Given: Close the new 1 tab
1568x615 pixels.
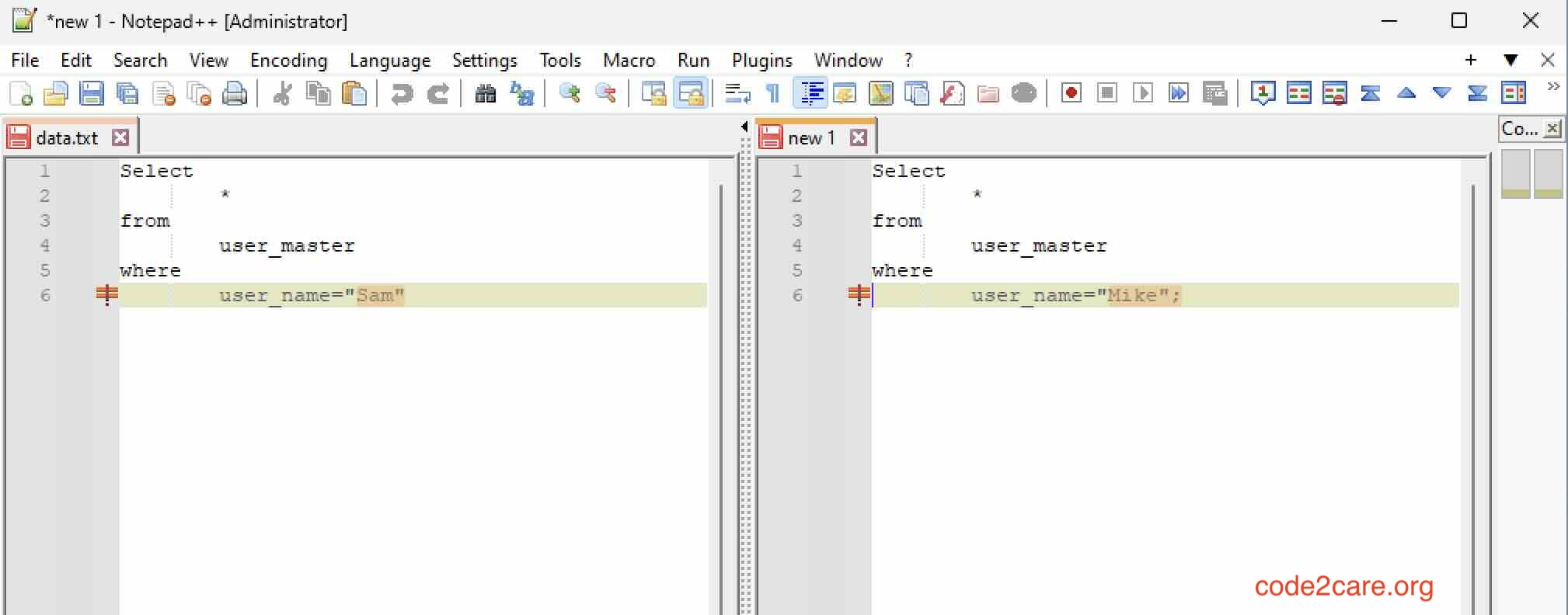Looking at the screenshot, I should pos(858,137).
